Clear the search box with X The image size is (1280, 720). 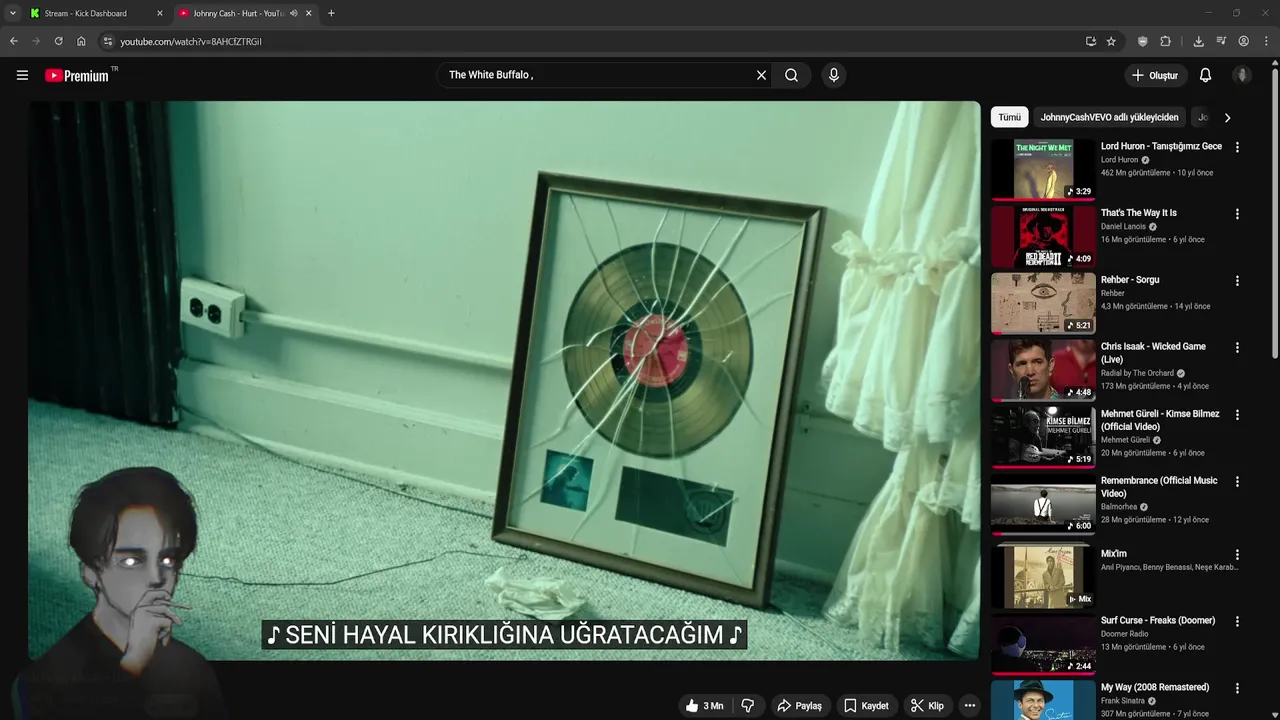pyautogui.click(x=761, y=75)
